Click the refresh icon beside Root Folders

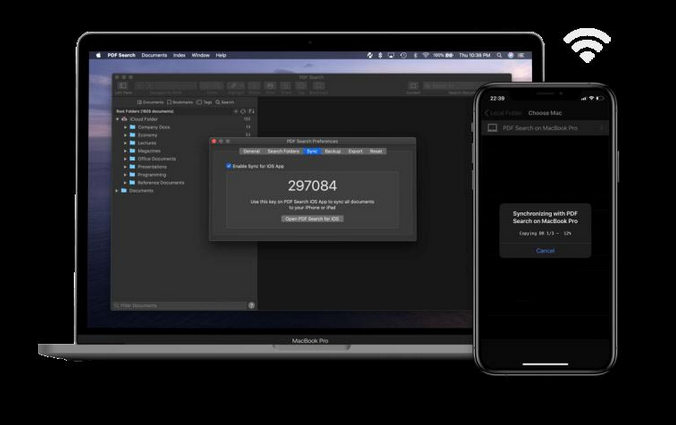(x=243, y=111)
